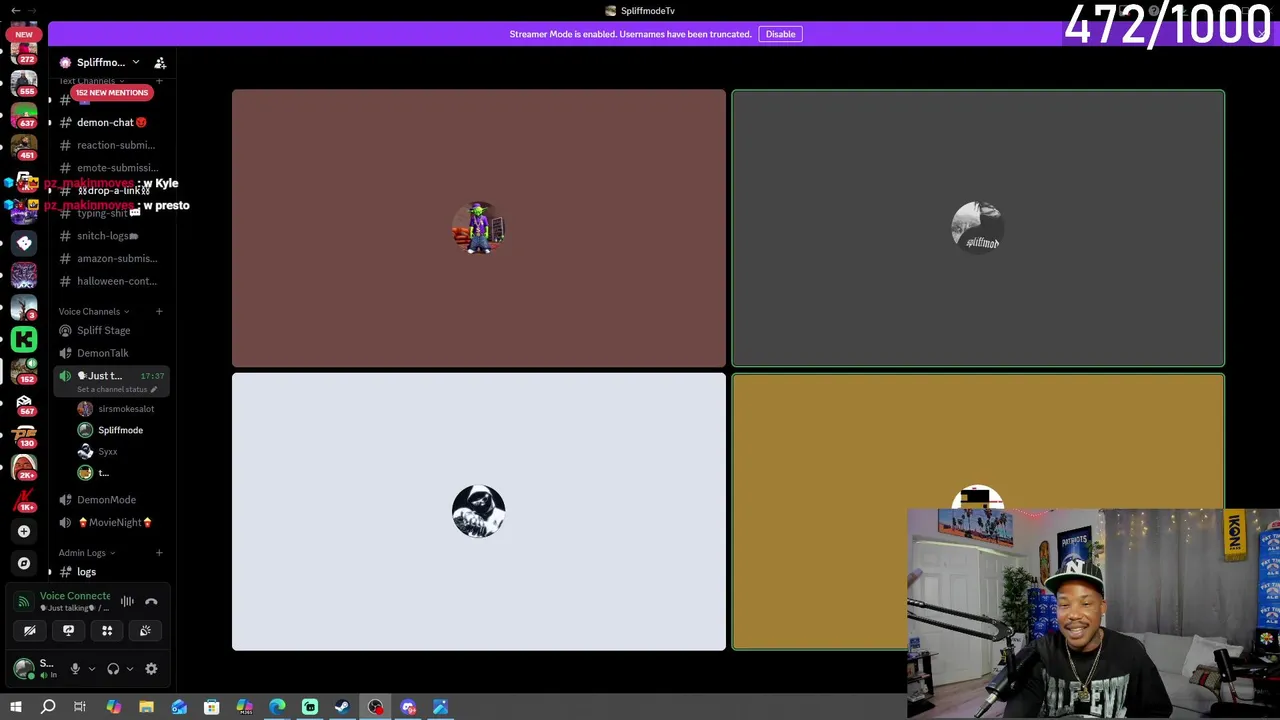Click the Voice Connected status text
This screenshot has height=720, width=1280.
tap(75, 596)
